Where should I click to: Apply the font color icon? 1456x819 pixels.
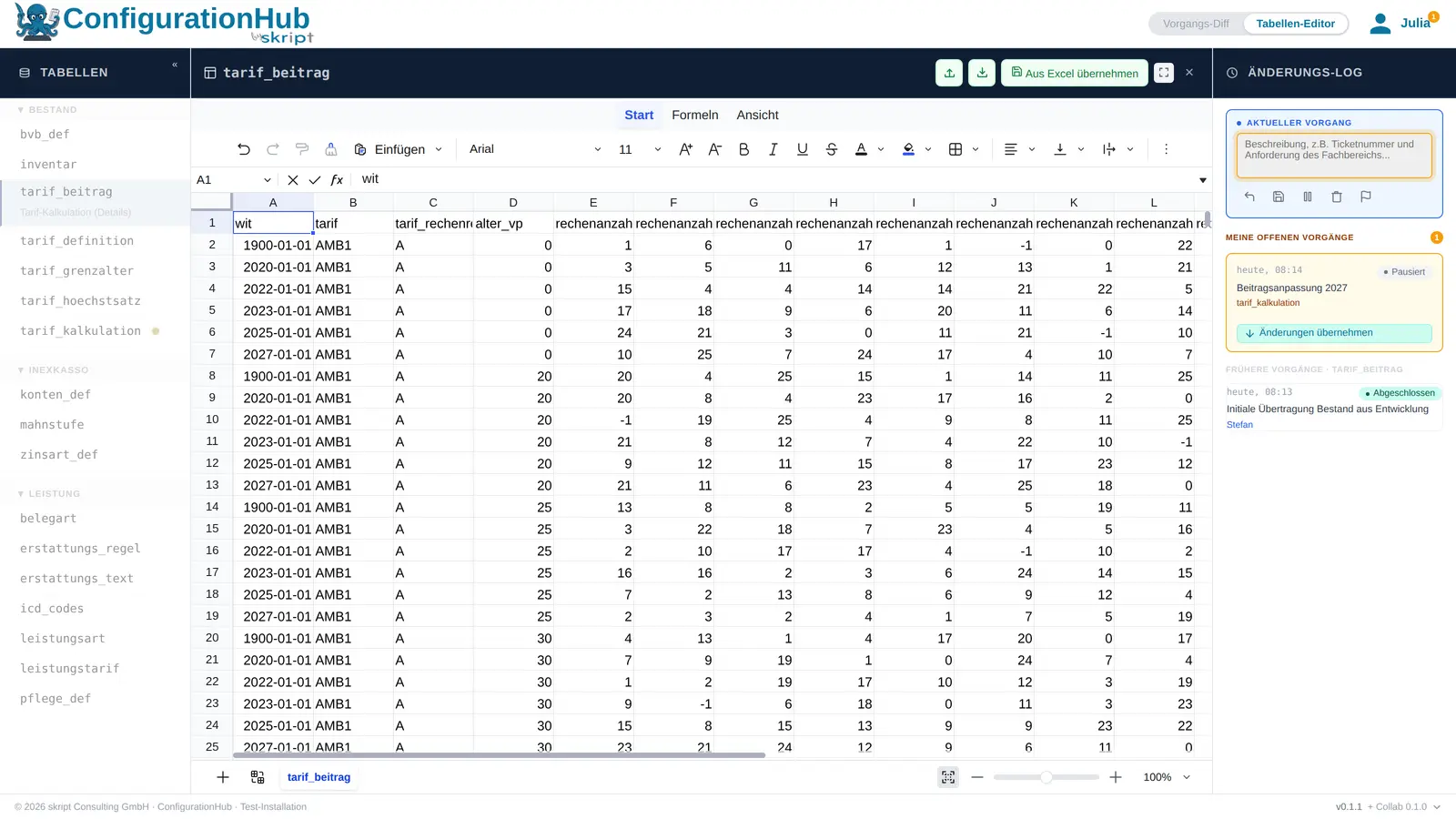click(x=861, y=149)
